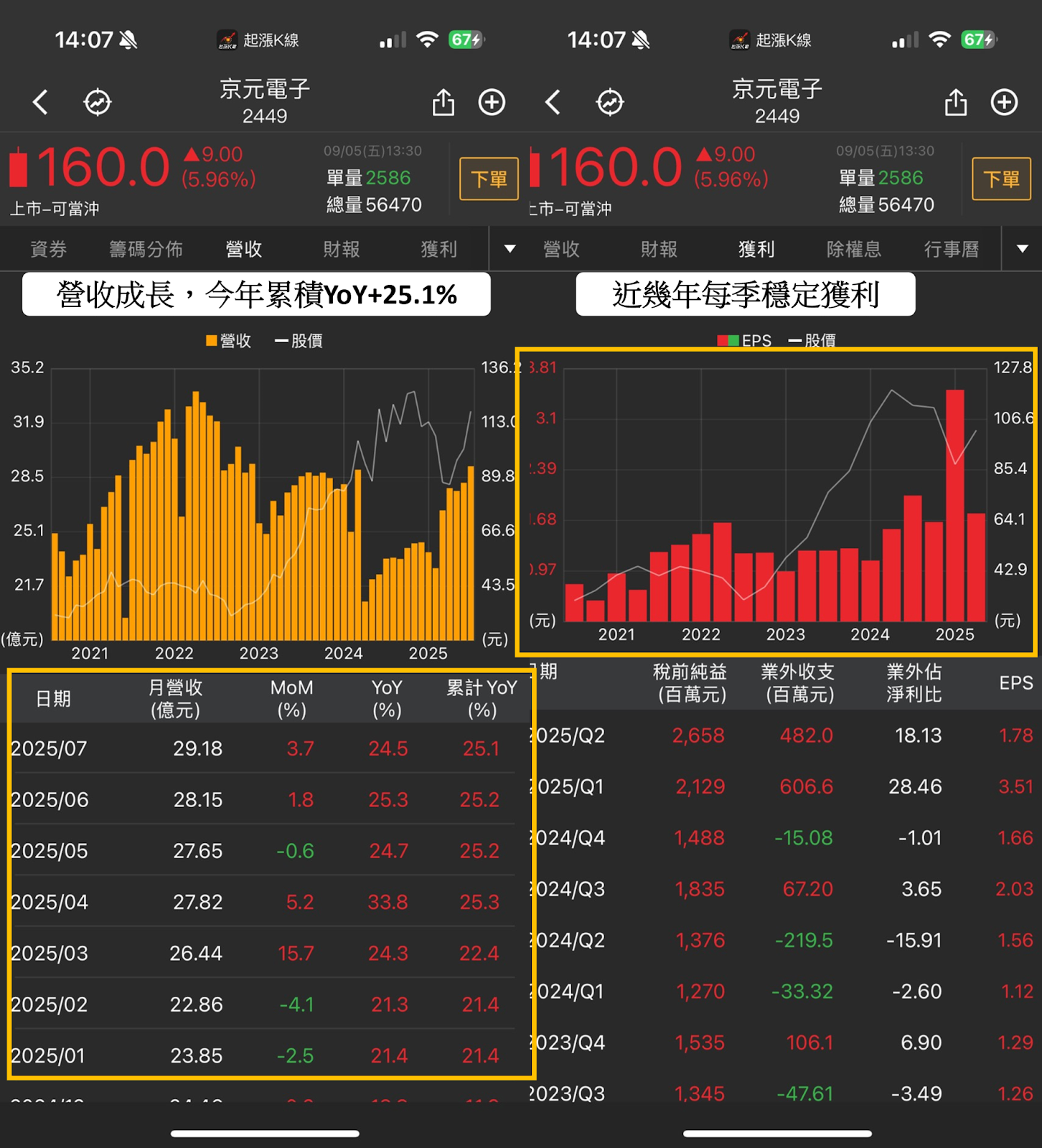This screenshot has height=1148, width=1042.
Task: Tap the back arrow on left screen
Action: point(41,103)
